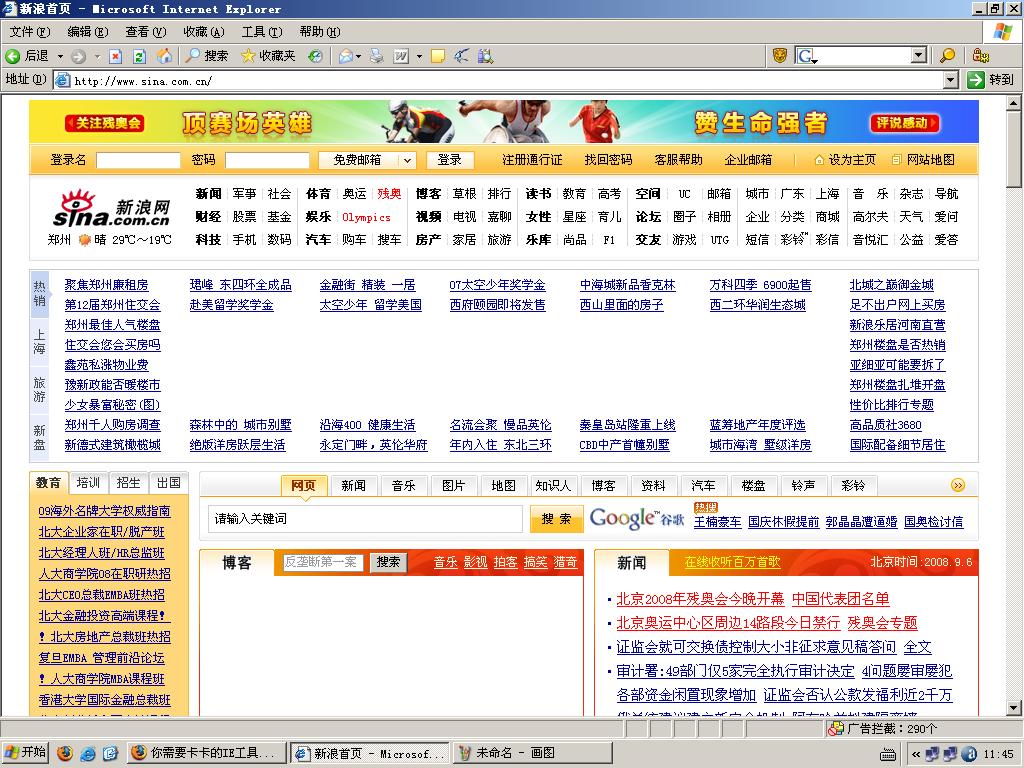Click the Back (后退) arrow button

pyautogui.click(x=27, y=56)
